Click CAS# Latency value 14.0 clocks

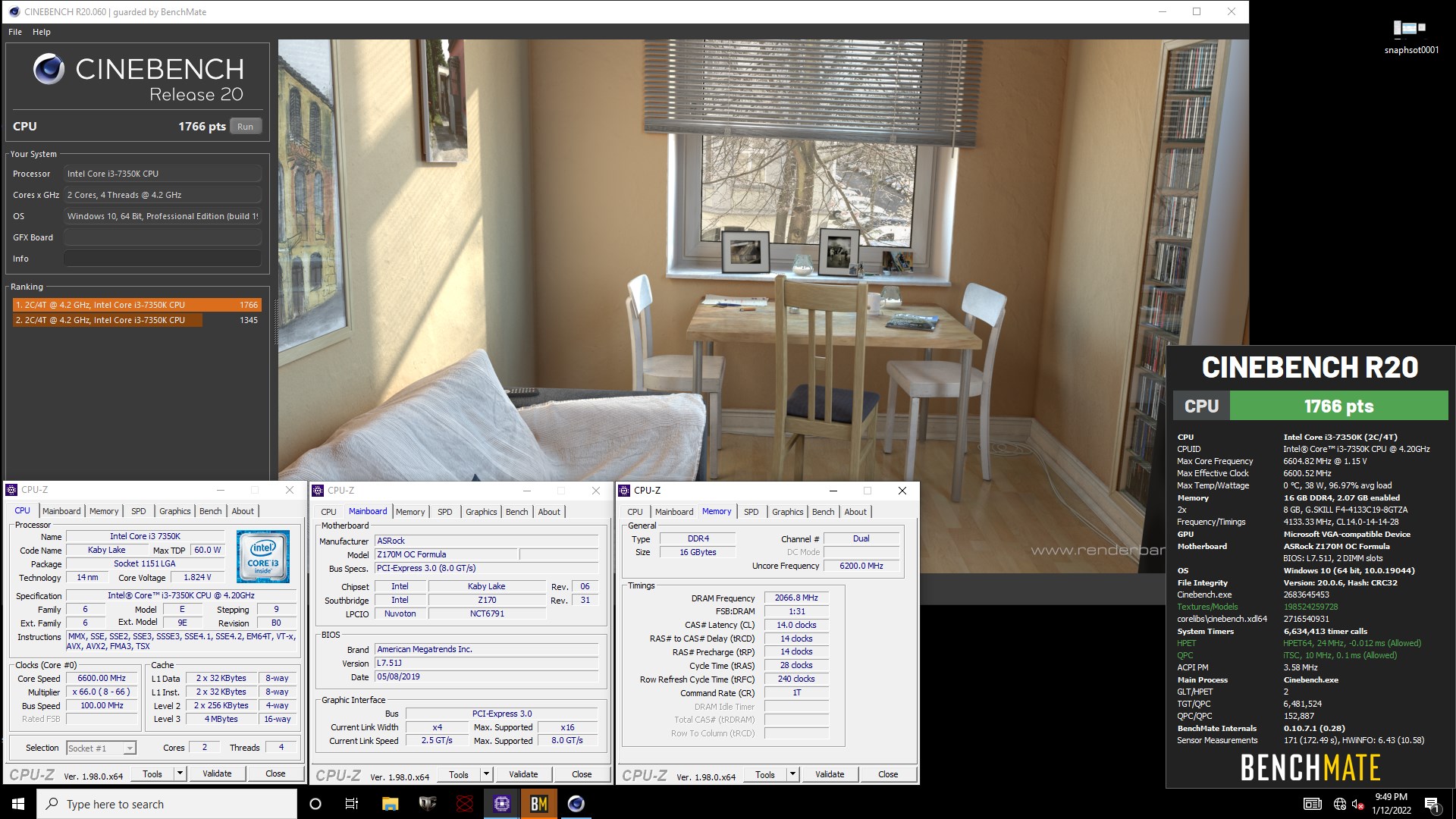[796, 626]
